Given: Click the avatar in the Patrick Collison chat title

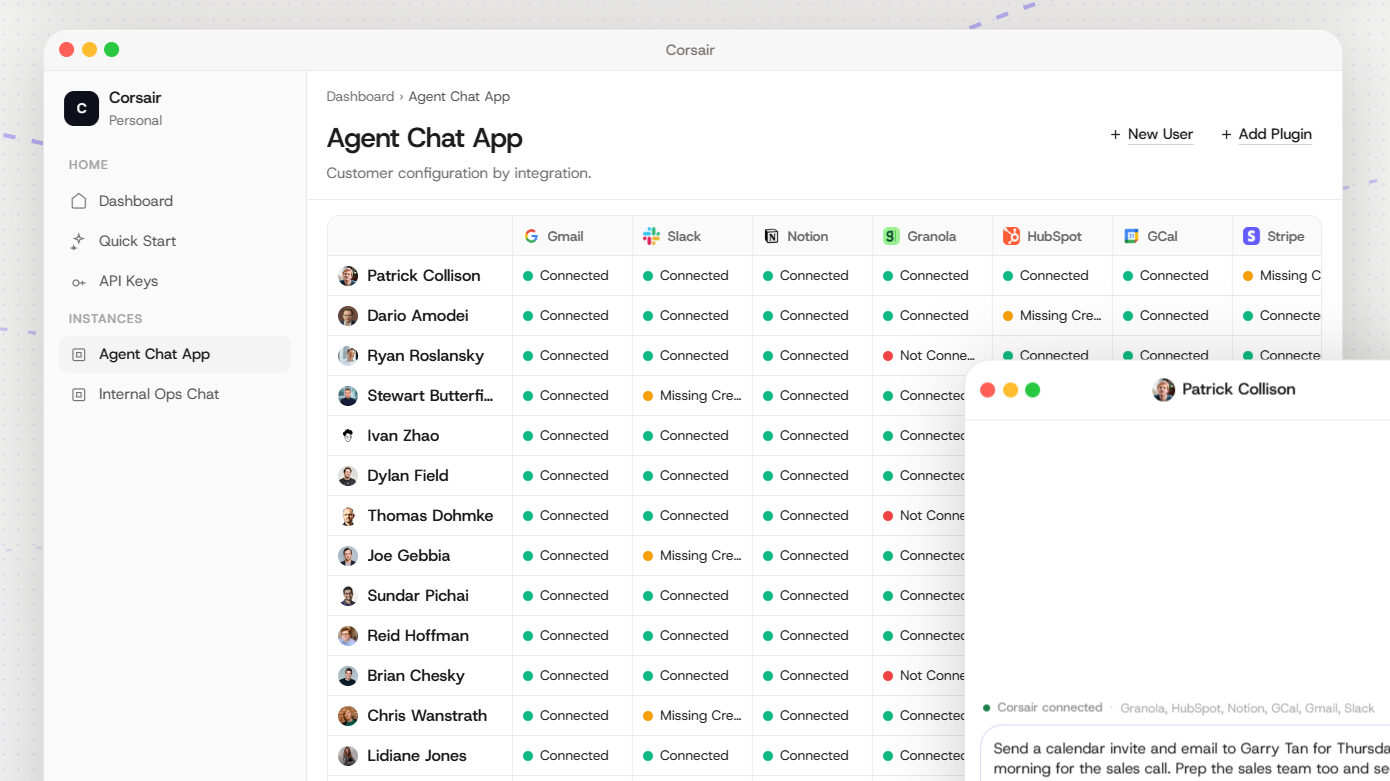Looking at the screenshot, I should 1164,390.
